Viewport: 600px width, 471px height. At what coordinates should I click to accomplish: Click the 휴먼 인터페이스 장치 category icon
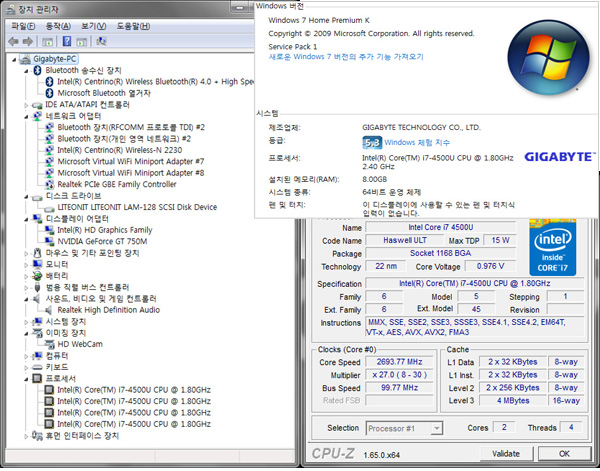pos(37,436)
